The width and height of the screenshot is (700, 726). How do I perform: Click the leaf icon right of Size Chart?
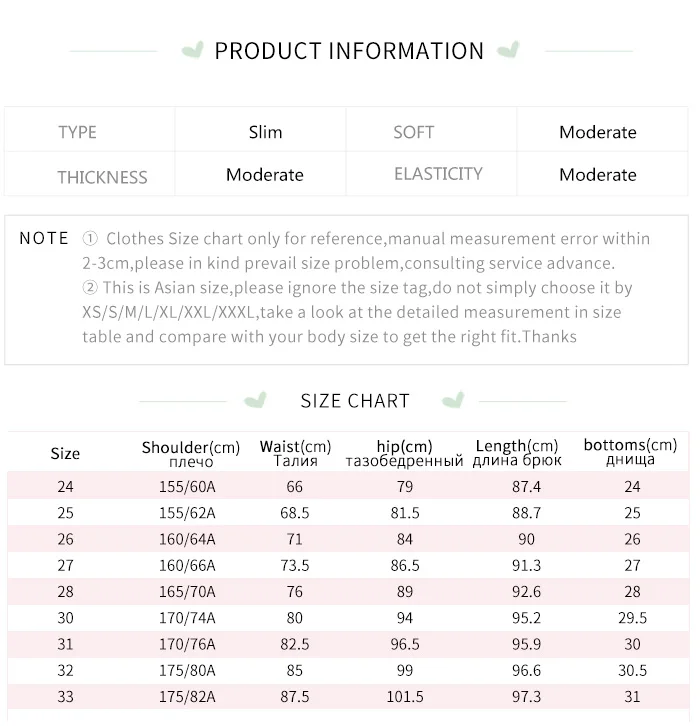453,400
